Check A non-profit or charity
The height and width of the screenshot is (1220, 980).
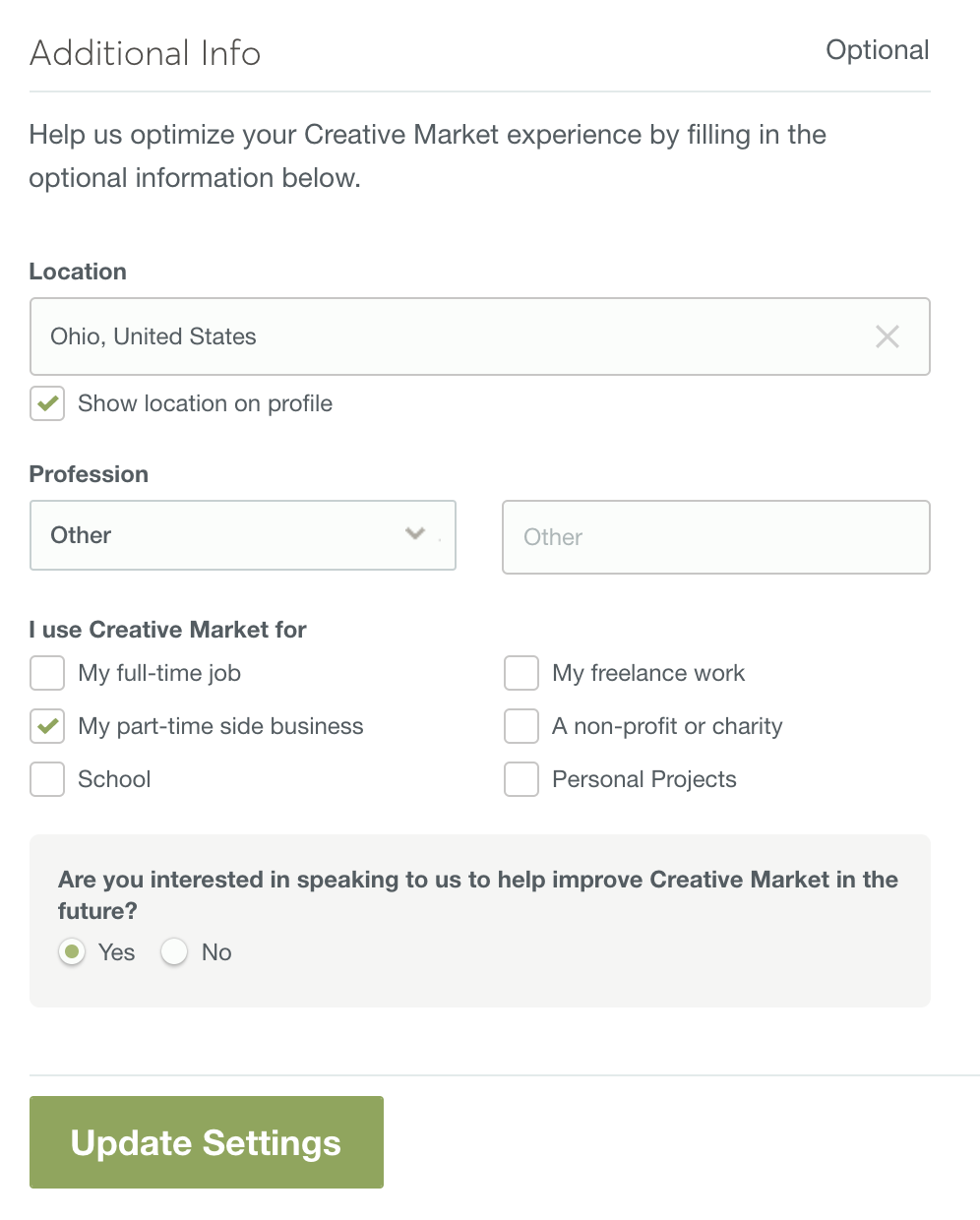tap(521, 726)
